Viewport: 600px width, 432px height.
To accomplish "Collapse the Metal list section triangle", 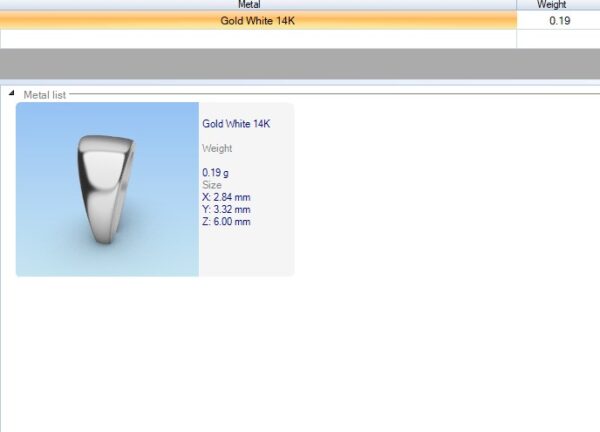I will 12,94.
